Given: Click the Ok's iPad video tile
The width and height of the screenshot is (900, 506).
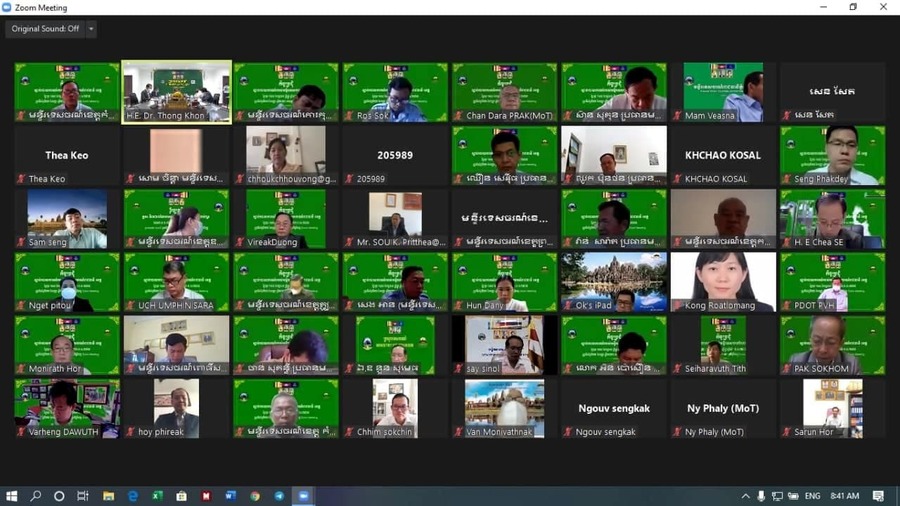Looking at the screenshot, I should point(614,281).
